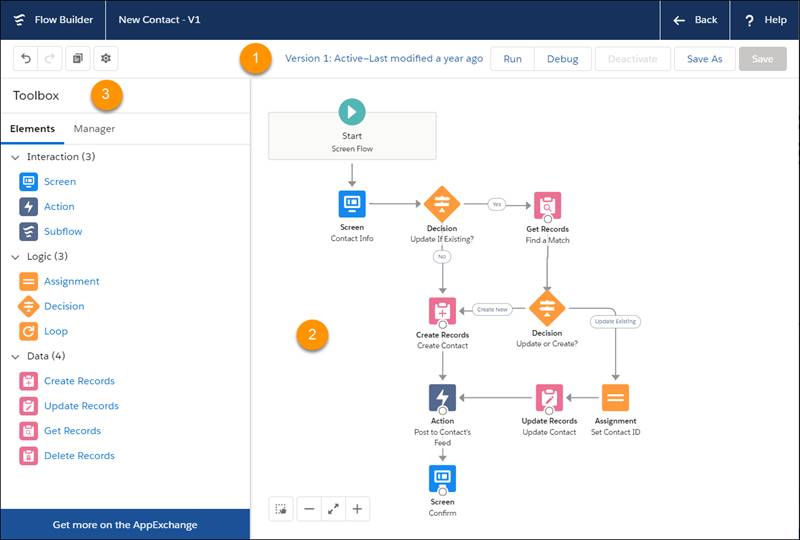Select the Create Contact node on canvas
Screen dimensions: 800x540
click(442, 311)
